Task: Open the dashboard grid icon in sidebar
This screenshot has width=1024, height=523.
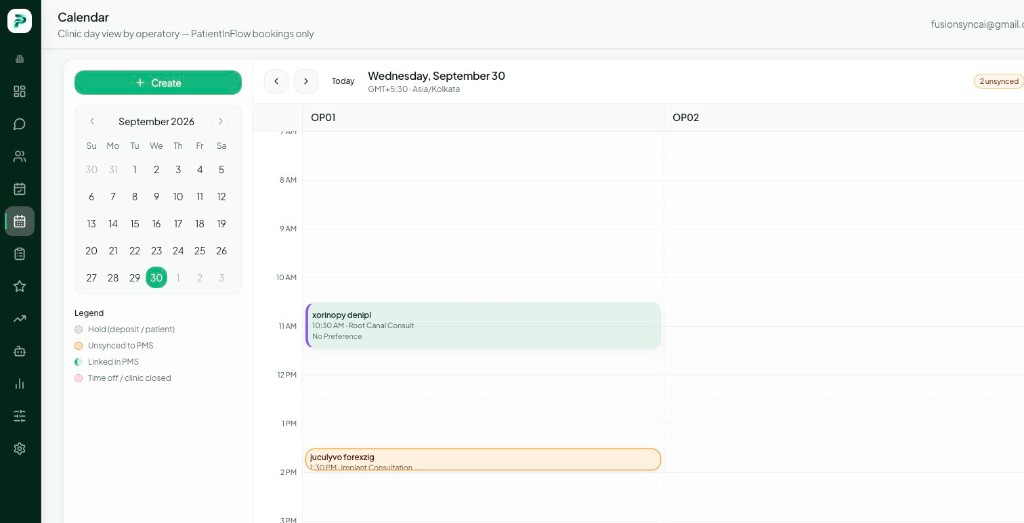Action: point(20,91)
